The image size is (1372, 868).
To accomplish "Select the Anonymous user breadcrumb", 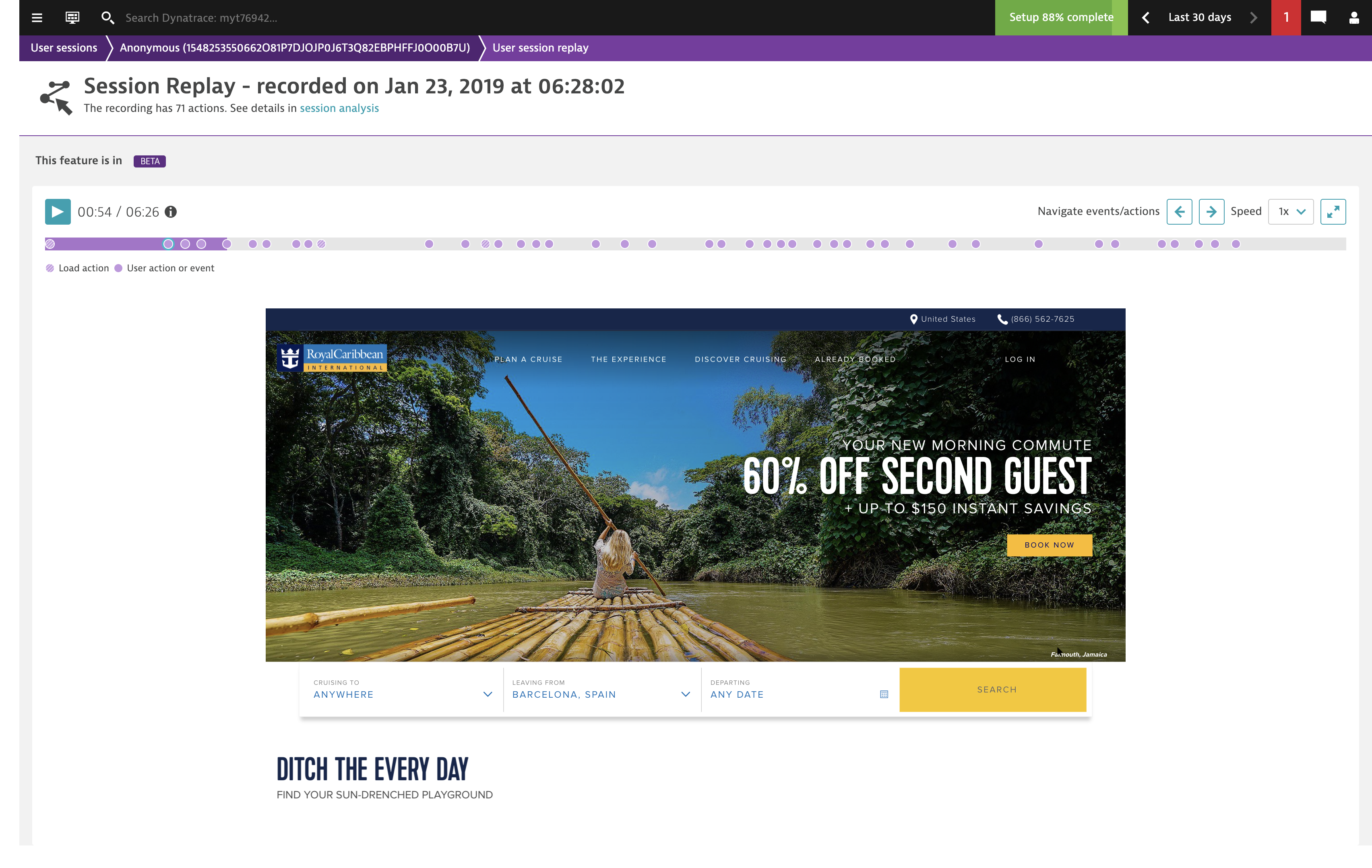I will [295, 48].
